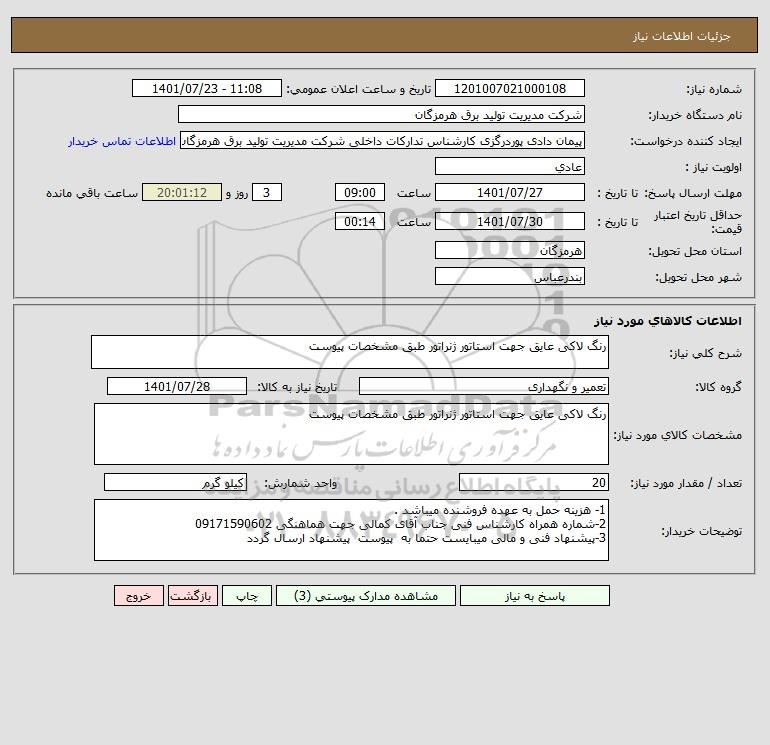Image resolution: width=770 pixels, height=745 pixels.
Task: Click the label شماره نیاز
Action: (714, 89)
